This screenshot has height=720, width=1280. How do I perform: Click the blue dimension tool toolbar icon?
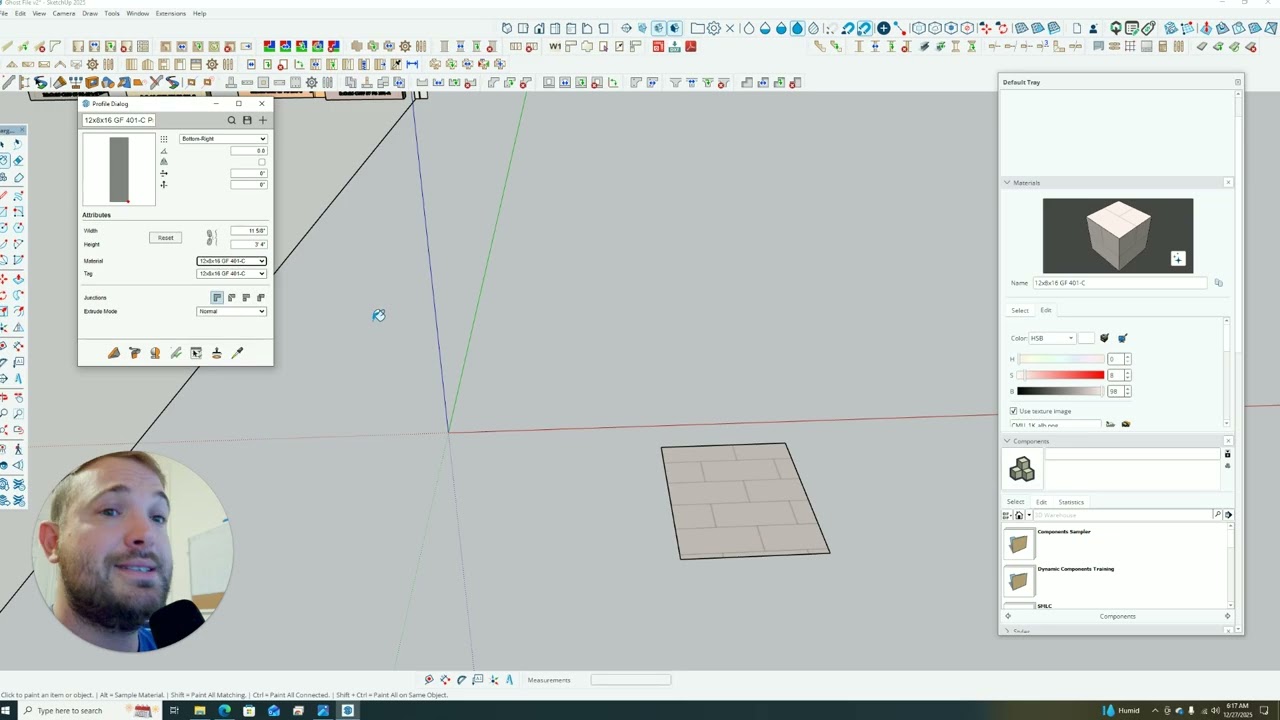pyautogui.click(x=412, y=65)
